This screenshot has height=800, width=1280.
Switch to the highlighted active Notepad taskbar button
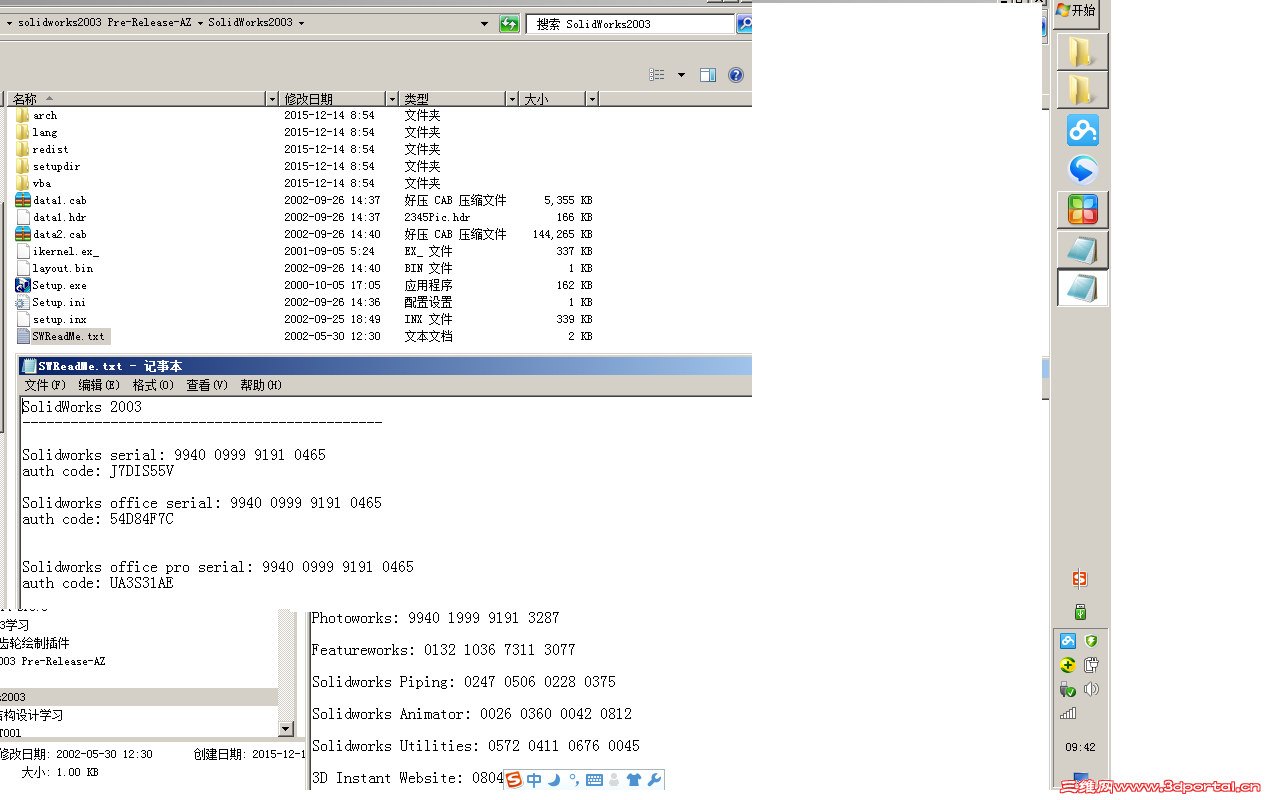click(1083, 288)
